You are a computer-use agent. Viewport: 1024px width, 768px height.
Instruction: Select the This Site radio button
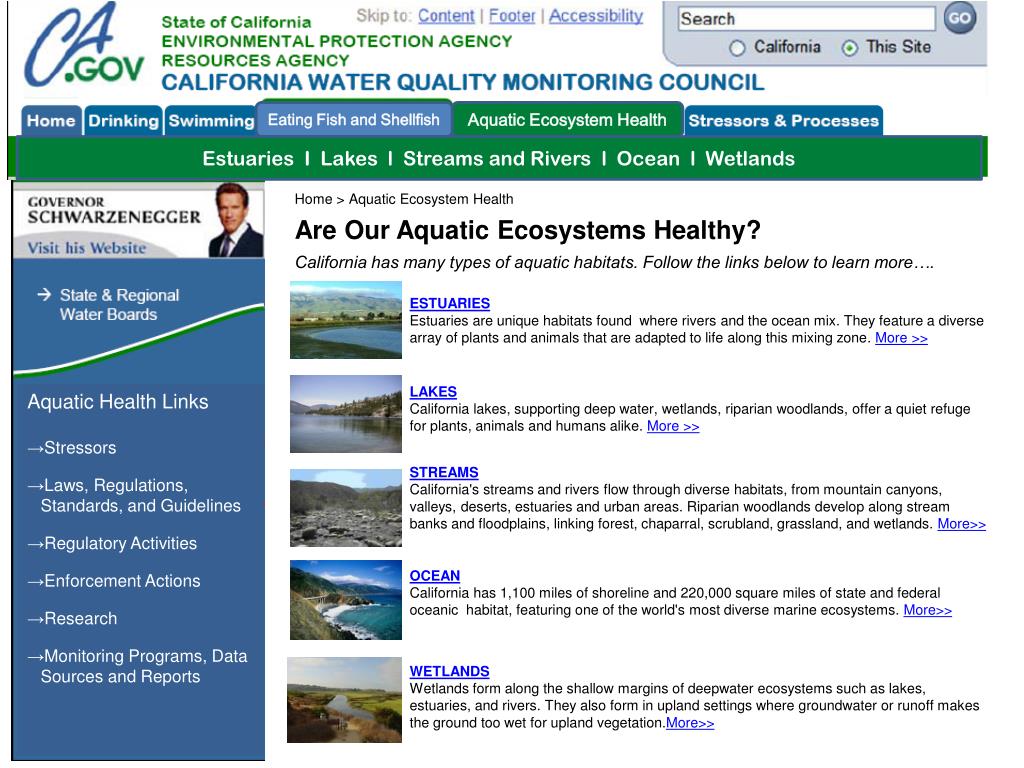(x=850, y=48)
